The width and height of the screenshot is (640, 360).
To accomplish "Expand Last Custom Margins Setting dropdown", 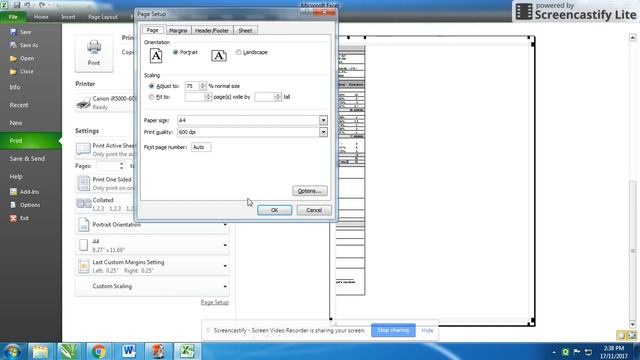I will click(225, 266).
